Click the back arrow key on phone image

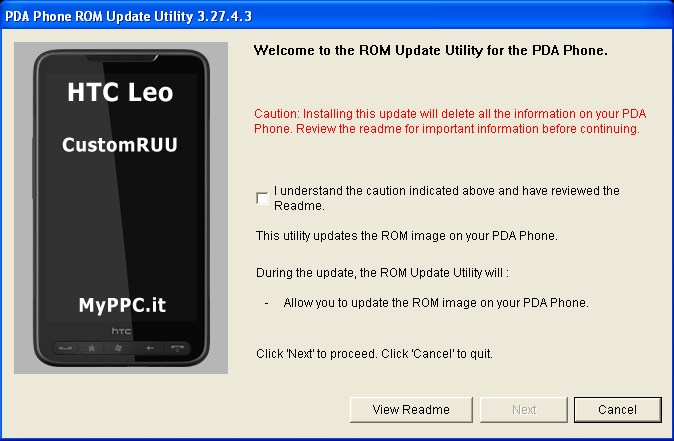149,348
